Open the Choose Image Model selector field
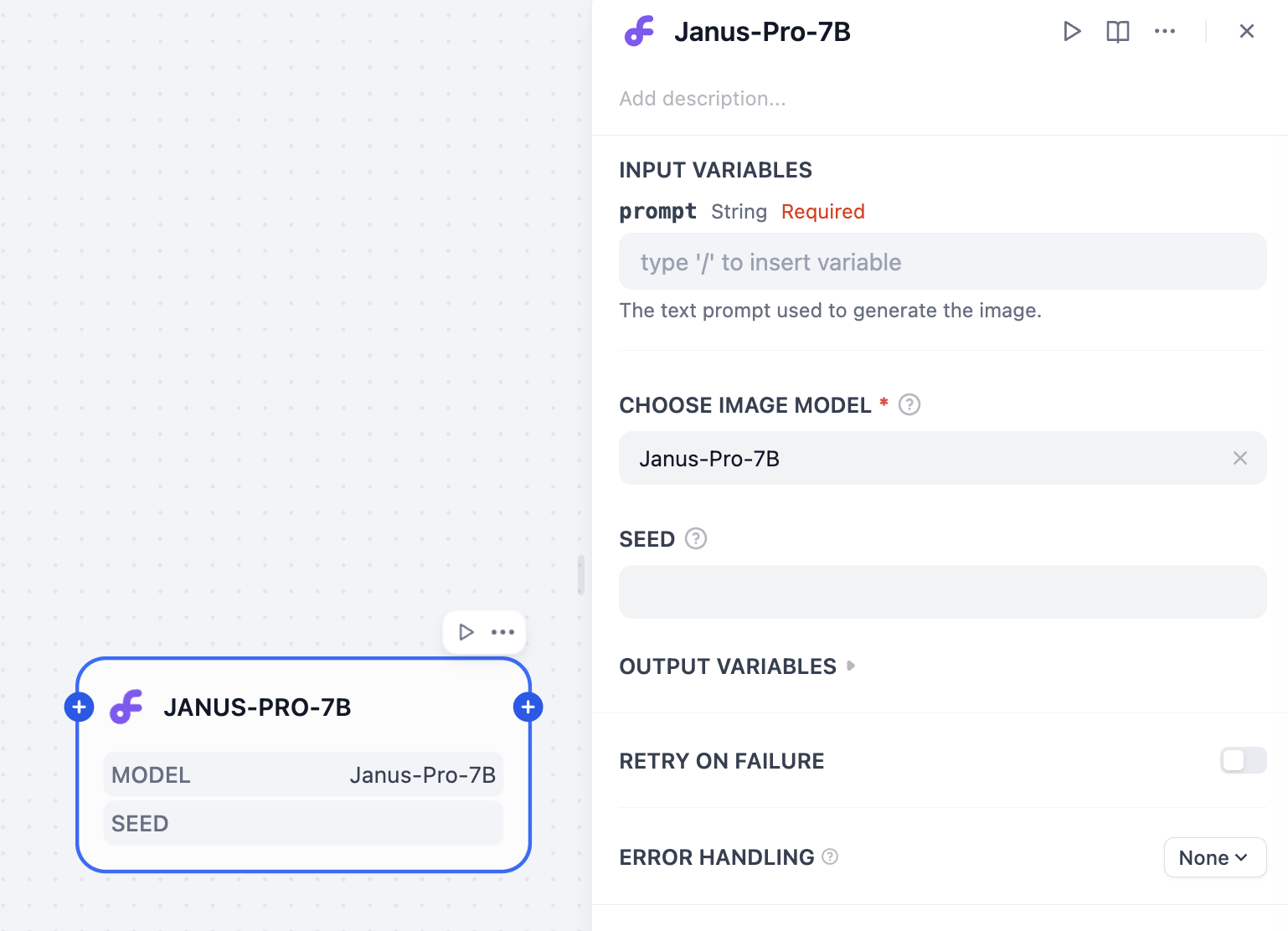Screen dimensions: 1288x931 pyautogui.click(x=921, y=458)
